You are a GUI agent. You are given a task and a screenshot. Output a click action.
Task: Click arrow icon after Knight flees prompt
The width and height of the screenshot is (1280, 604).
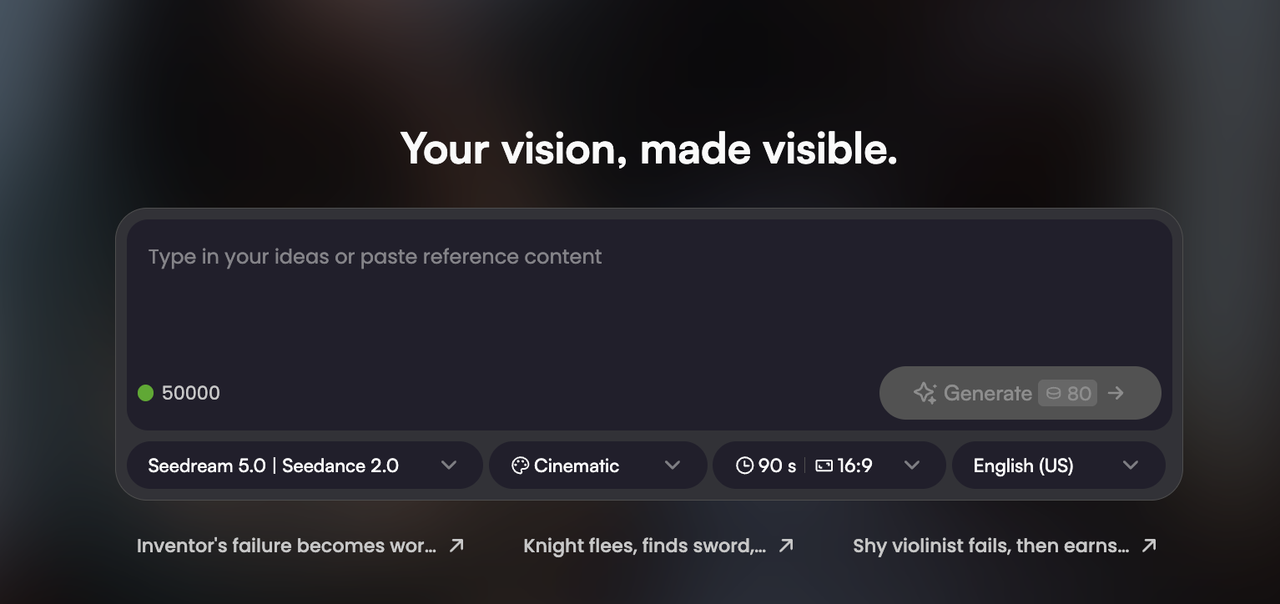point(786,545)
